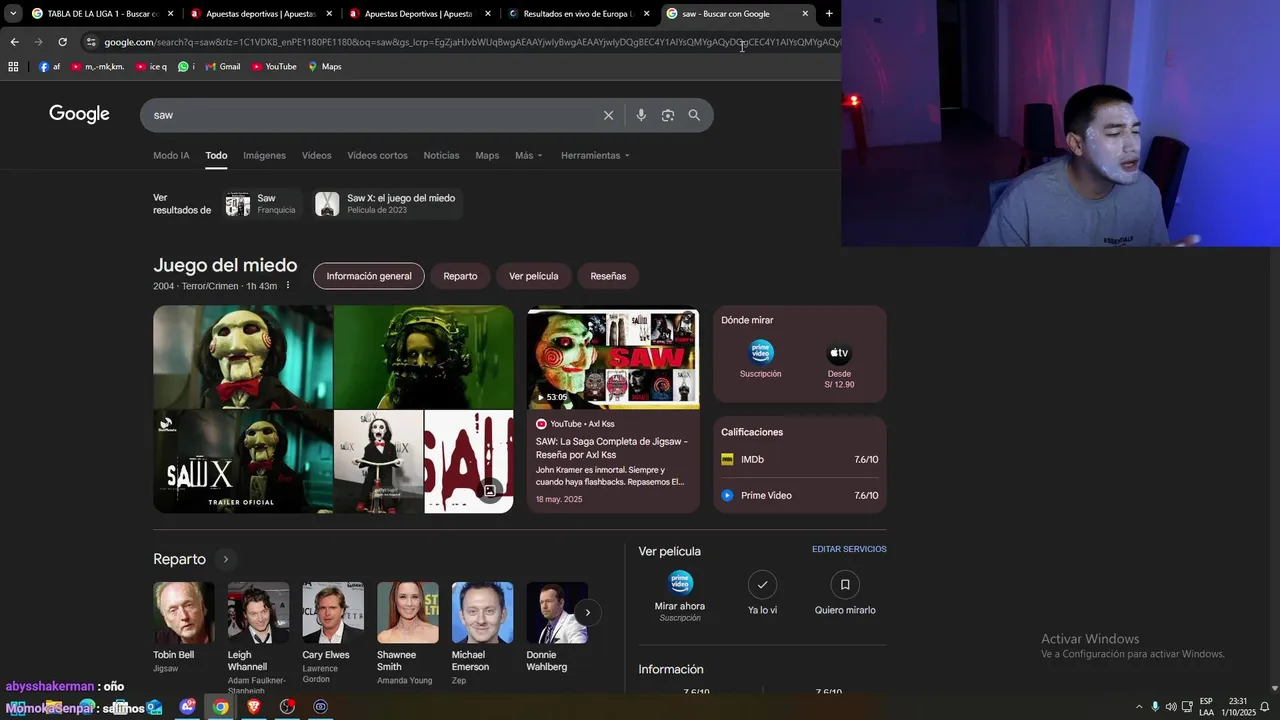
Task: Open the Billy puppet main image
Action: click(243, 357)
